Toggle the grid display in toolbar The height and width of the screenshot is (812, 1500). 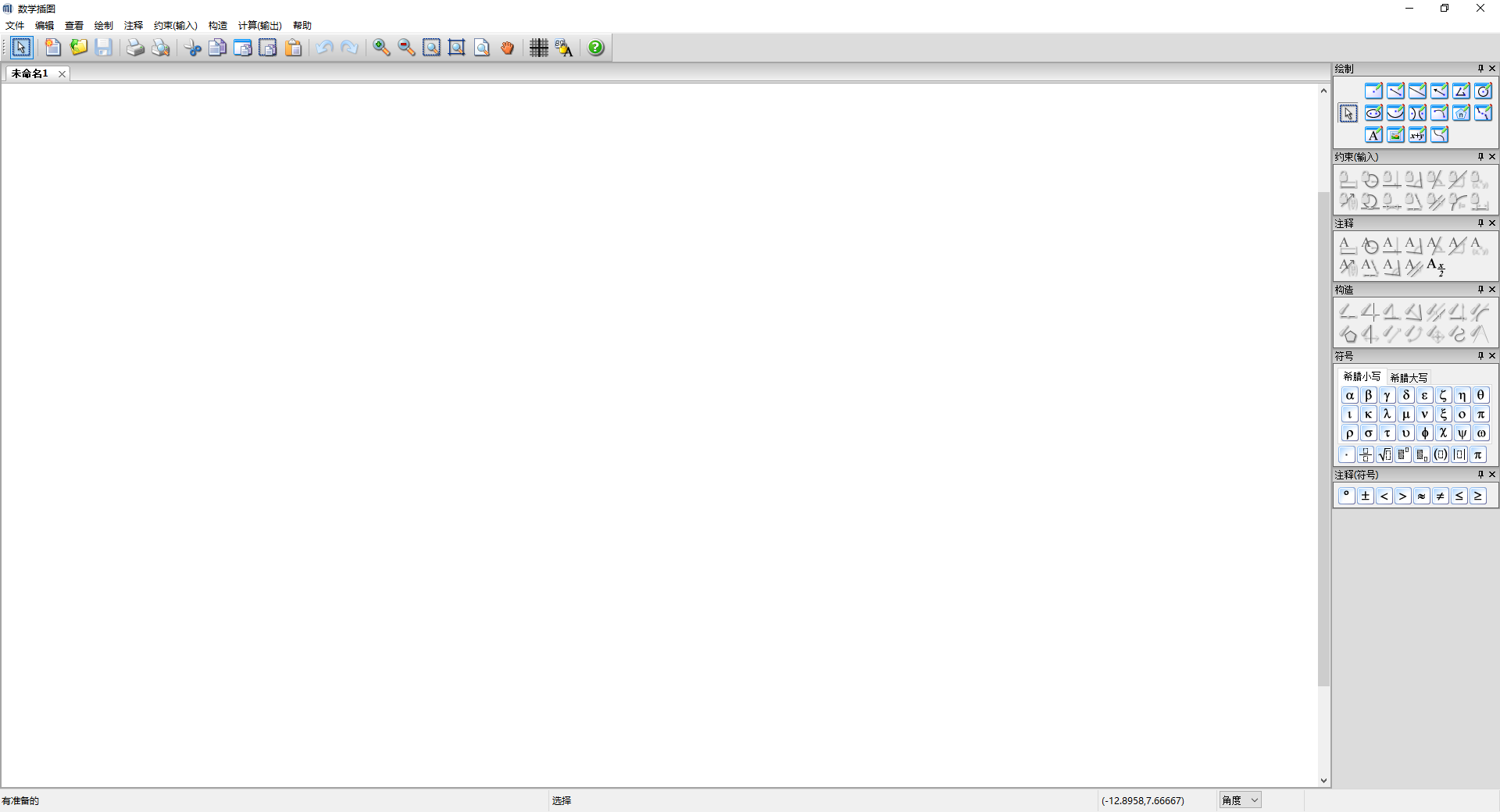point(539,48)
